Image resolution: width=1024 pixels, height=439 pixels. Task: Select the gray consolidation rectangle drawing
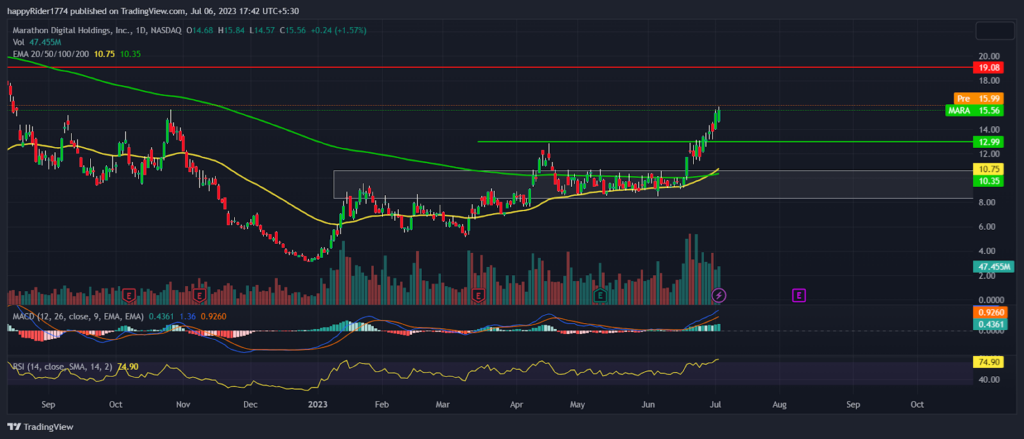653,185
